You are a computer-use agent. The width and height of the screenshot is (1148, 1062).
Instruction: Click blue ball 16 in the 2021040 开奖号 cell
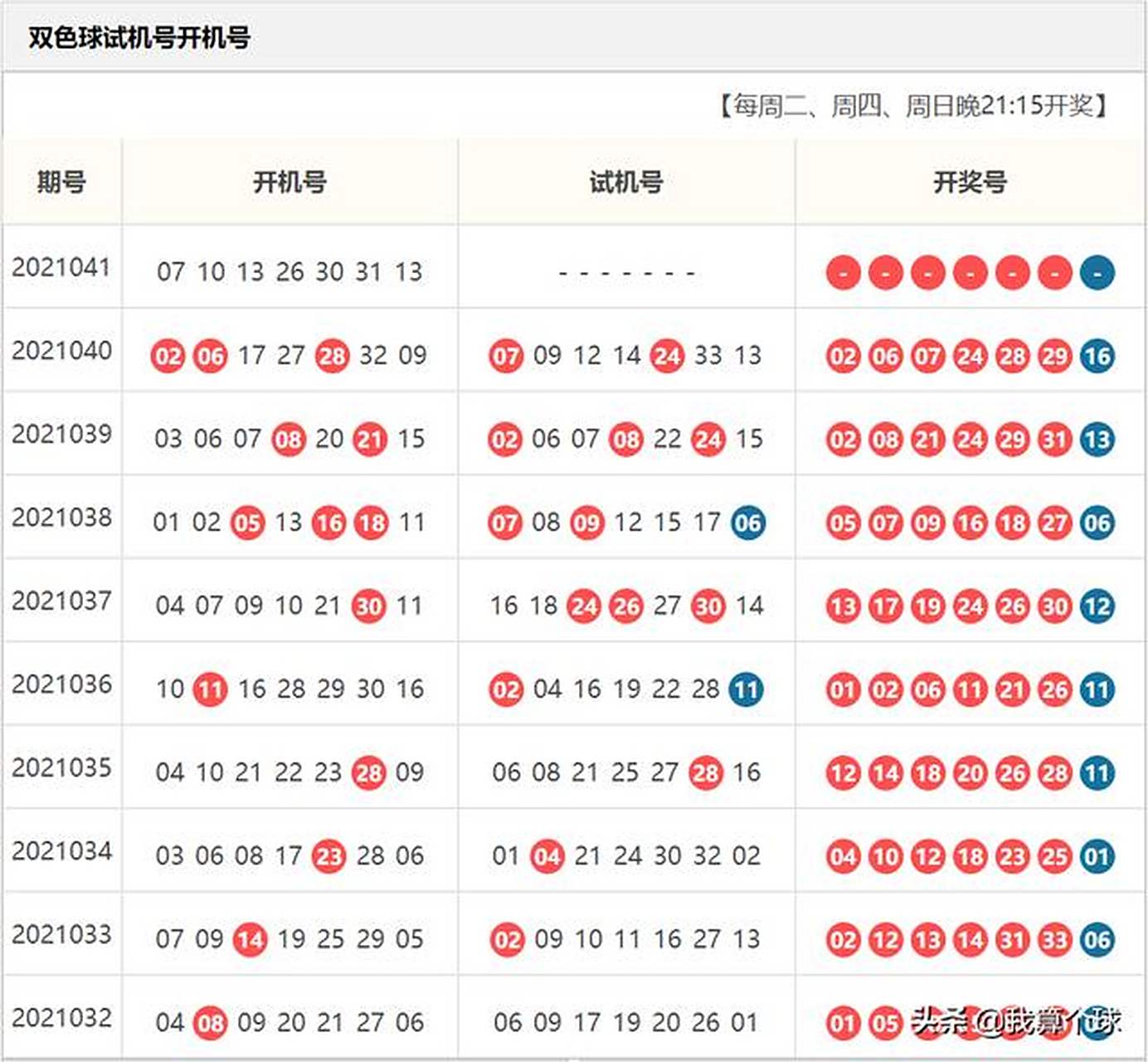pos(1097,357)
